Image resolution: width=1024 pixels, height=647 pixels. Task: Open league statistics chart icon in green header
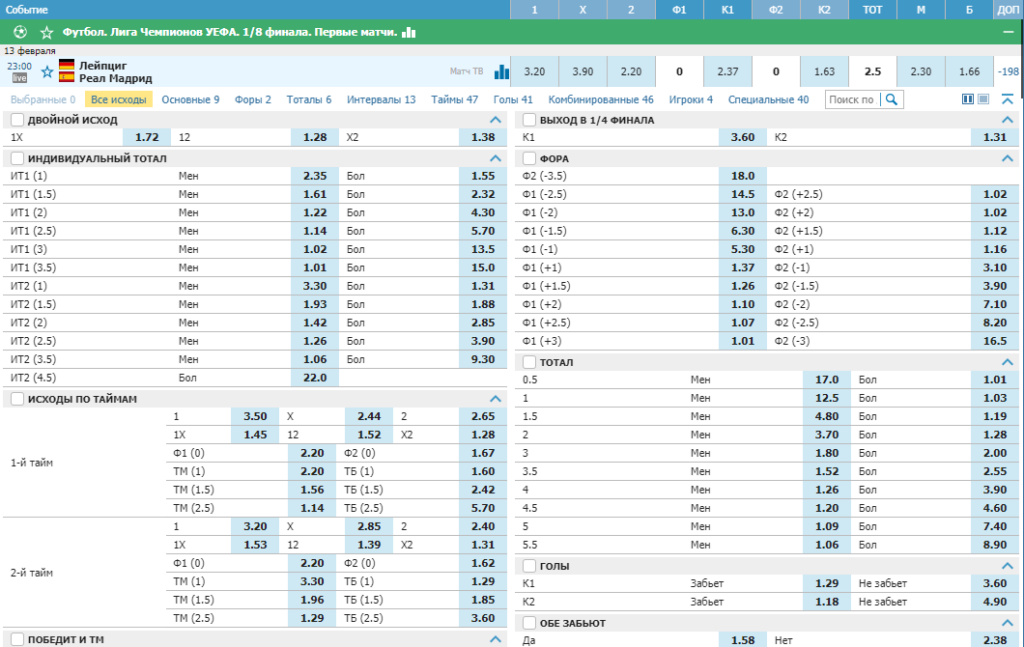[409, 32]
